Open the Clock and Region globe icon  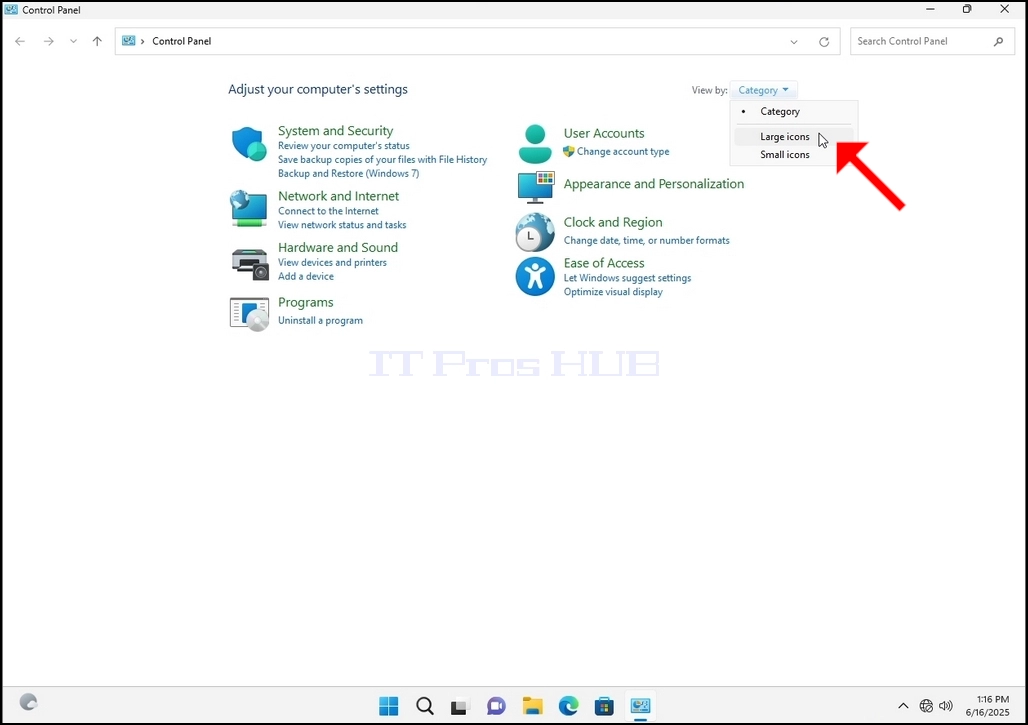tap(535, 233)
